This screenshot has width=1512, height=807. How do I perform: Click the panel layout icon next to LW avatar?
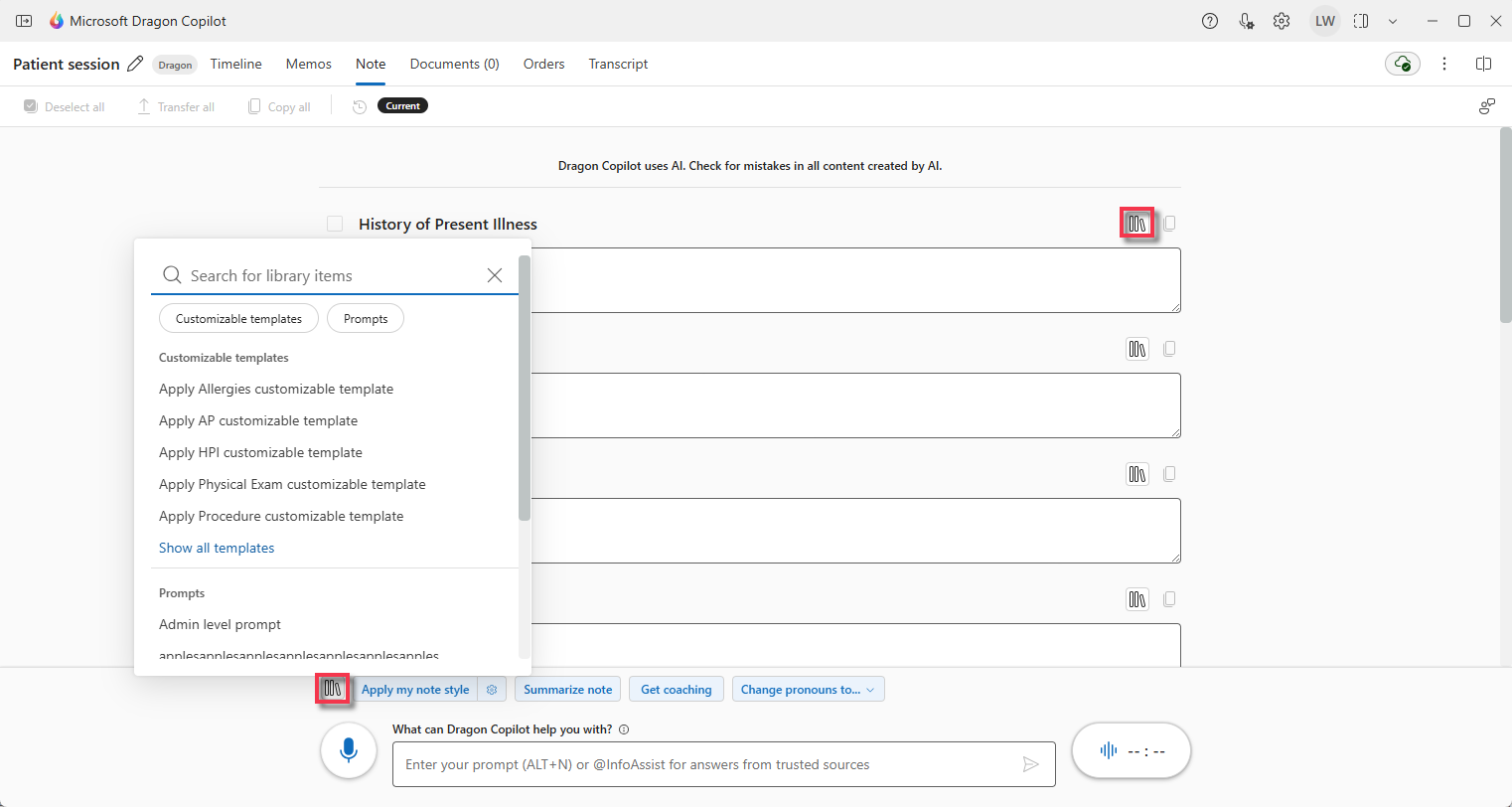tap(1361, 21)
